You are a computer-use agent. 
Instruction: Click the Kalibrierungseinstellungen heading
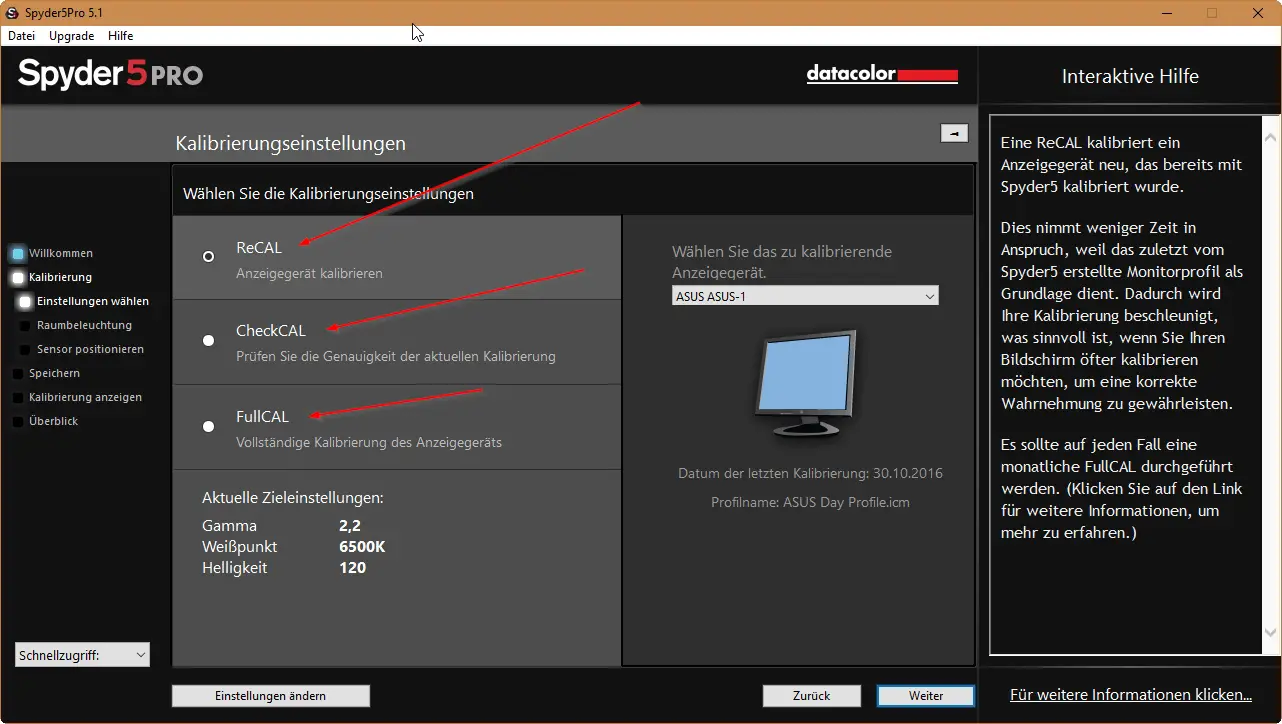click(x=291, y=143)
